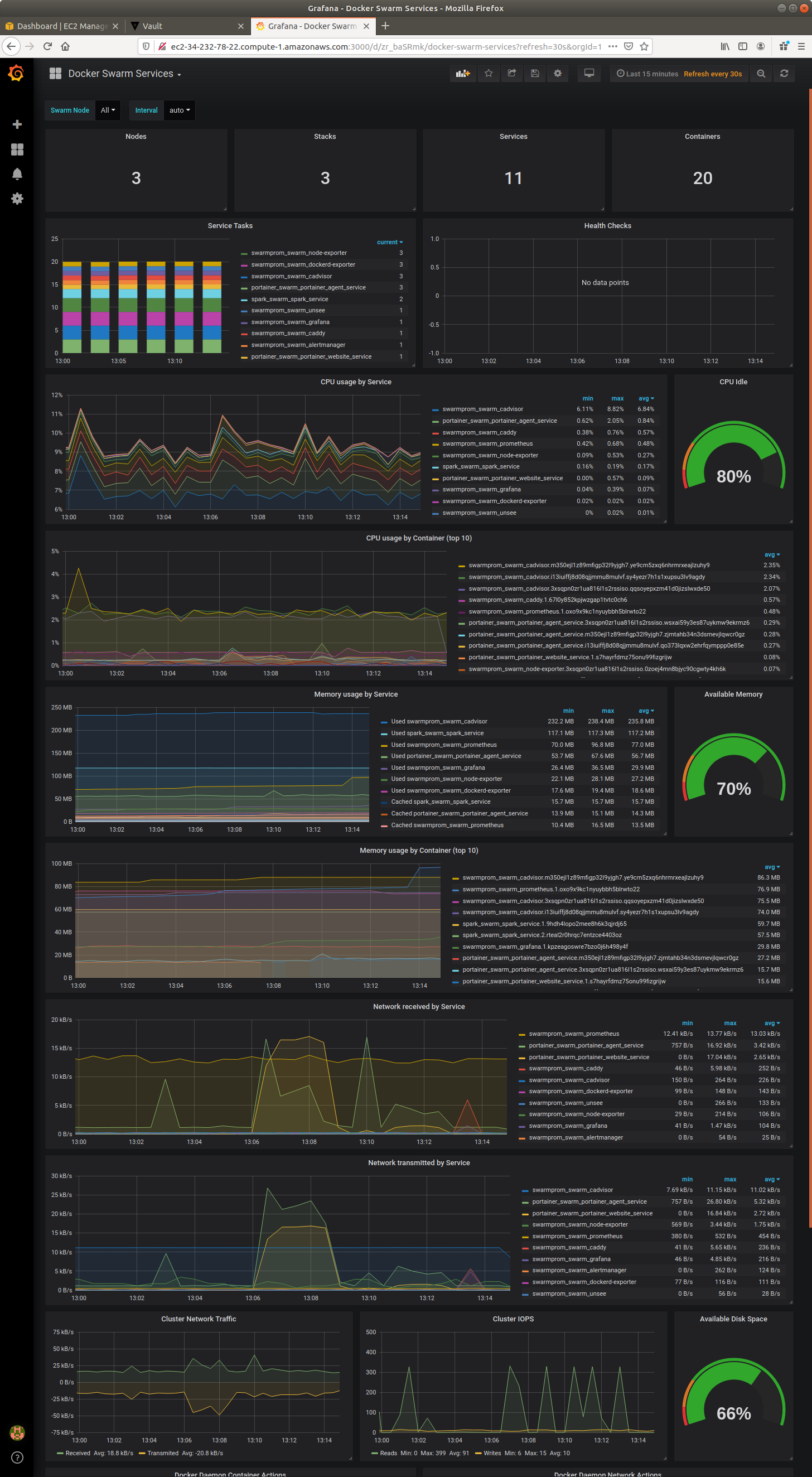
Task: Cycle view mode with monitor icon
Action: [589, 74]
